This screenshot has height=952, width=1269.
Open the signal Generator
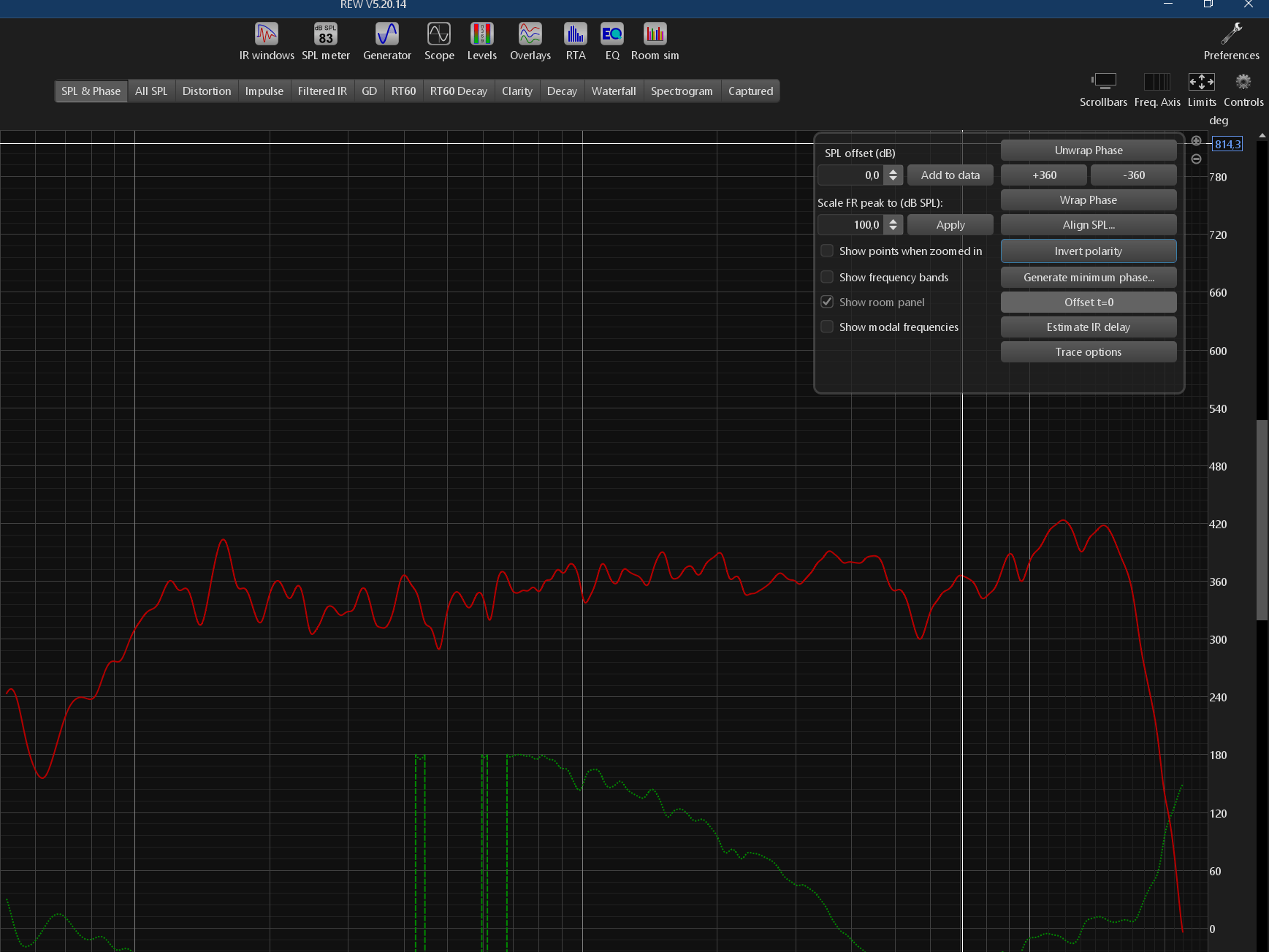coord(387,42)
